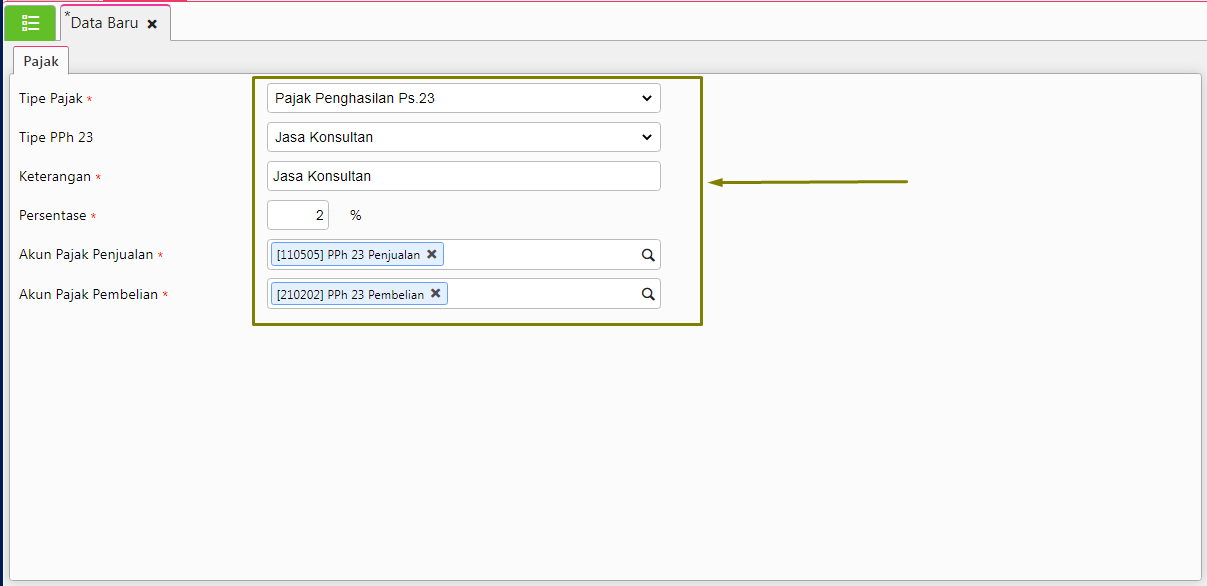
Task: Click the Keterangan field label
Action: (x=55, y=177)
